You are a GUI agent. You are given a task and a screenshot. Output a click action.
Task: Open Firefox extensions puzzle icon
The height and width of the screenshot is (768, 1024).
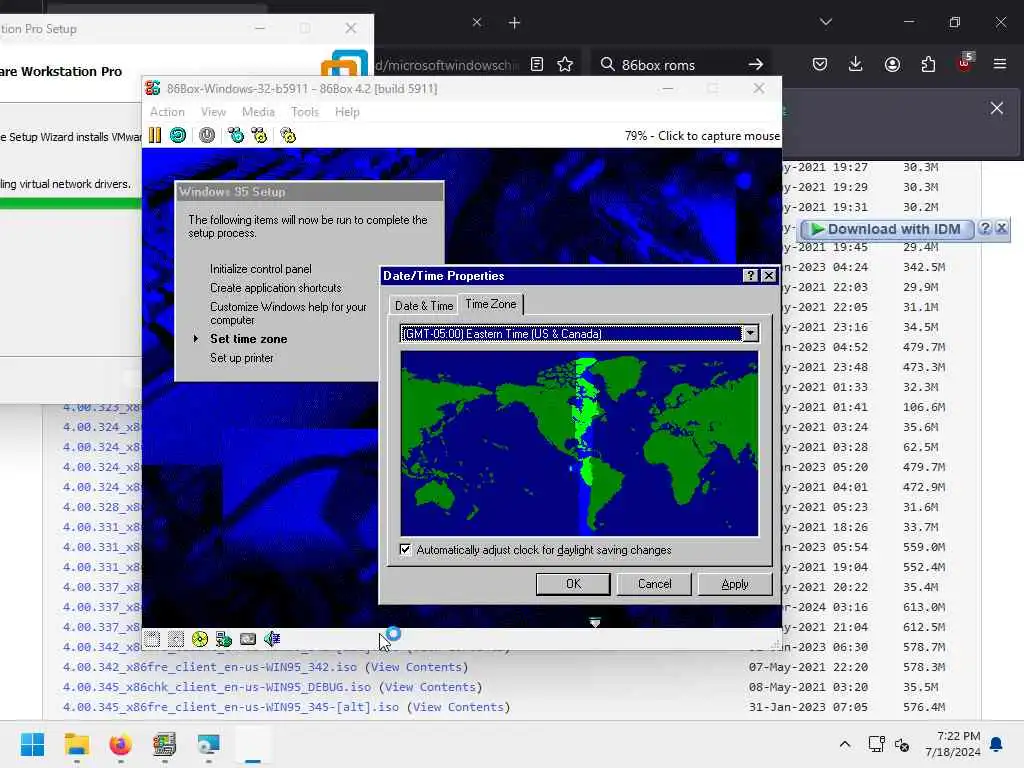click(928, 64)
